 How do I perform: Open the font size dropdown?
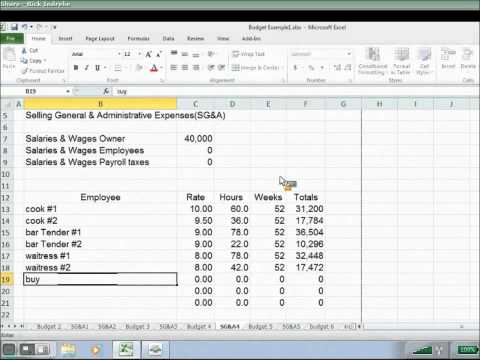coord(140,54)
